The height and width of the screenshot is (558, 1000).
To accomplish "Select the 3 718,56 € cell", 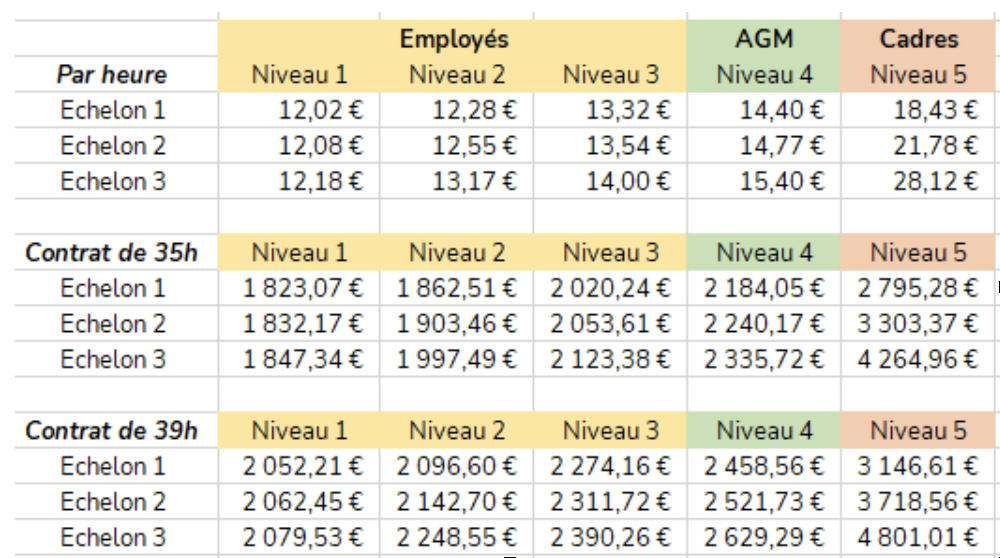I will [x=918, y=502].
